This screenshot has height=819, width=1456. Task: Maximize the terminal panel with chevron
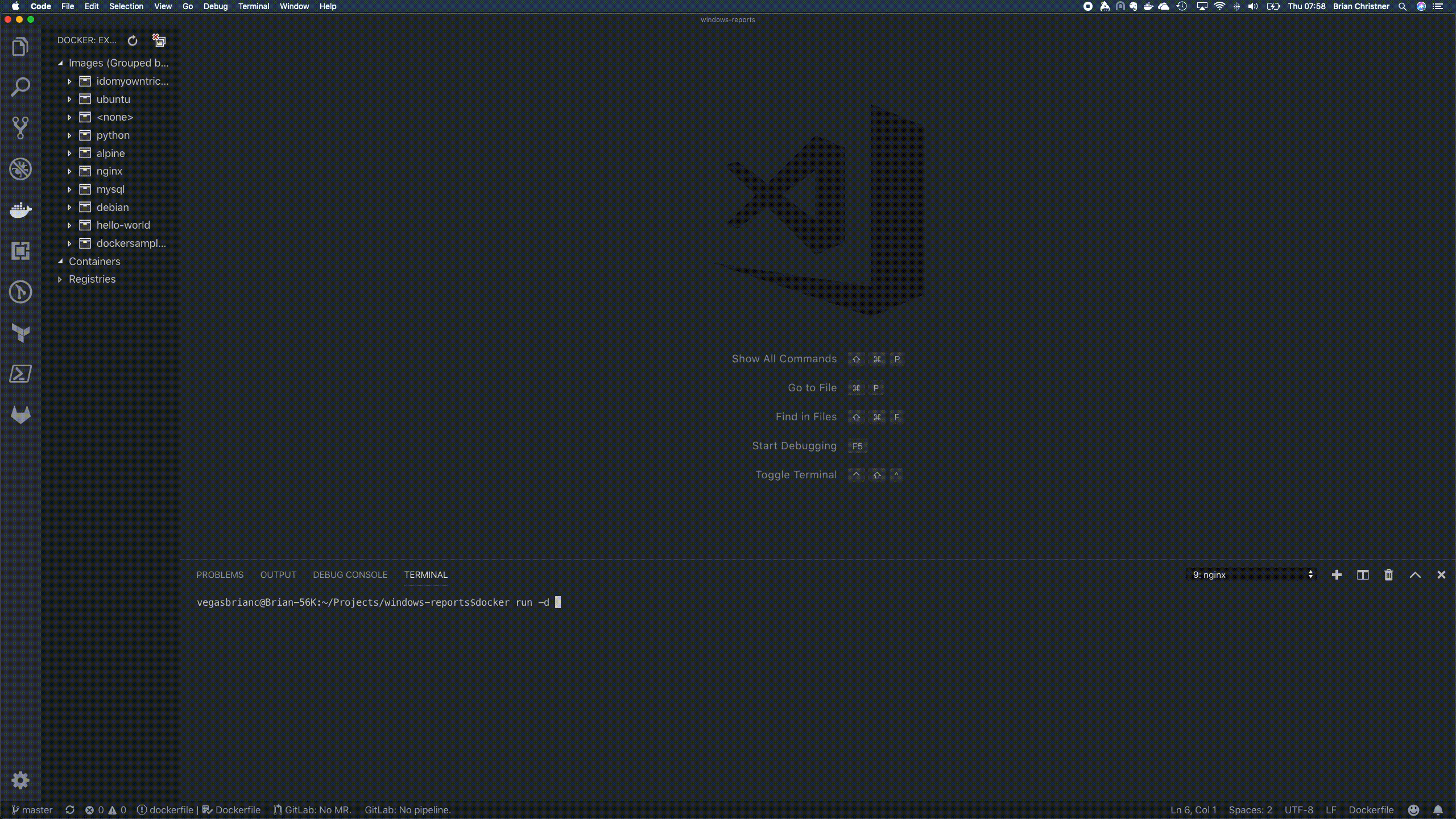pyautogui.click(x=1415, y=575)
